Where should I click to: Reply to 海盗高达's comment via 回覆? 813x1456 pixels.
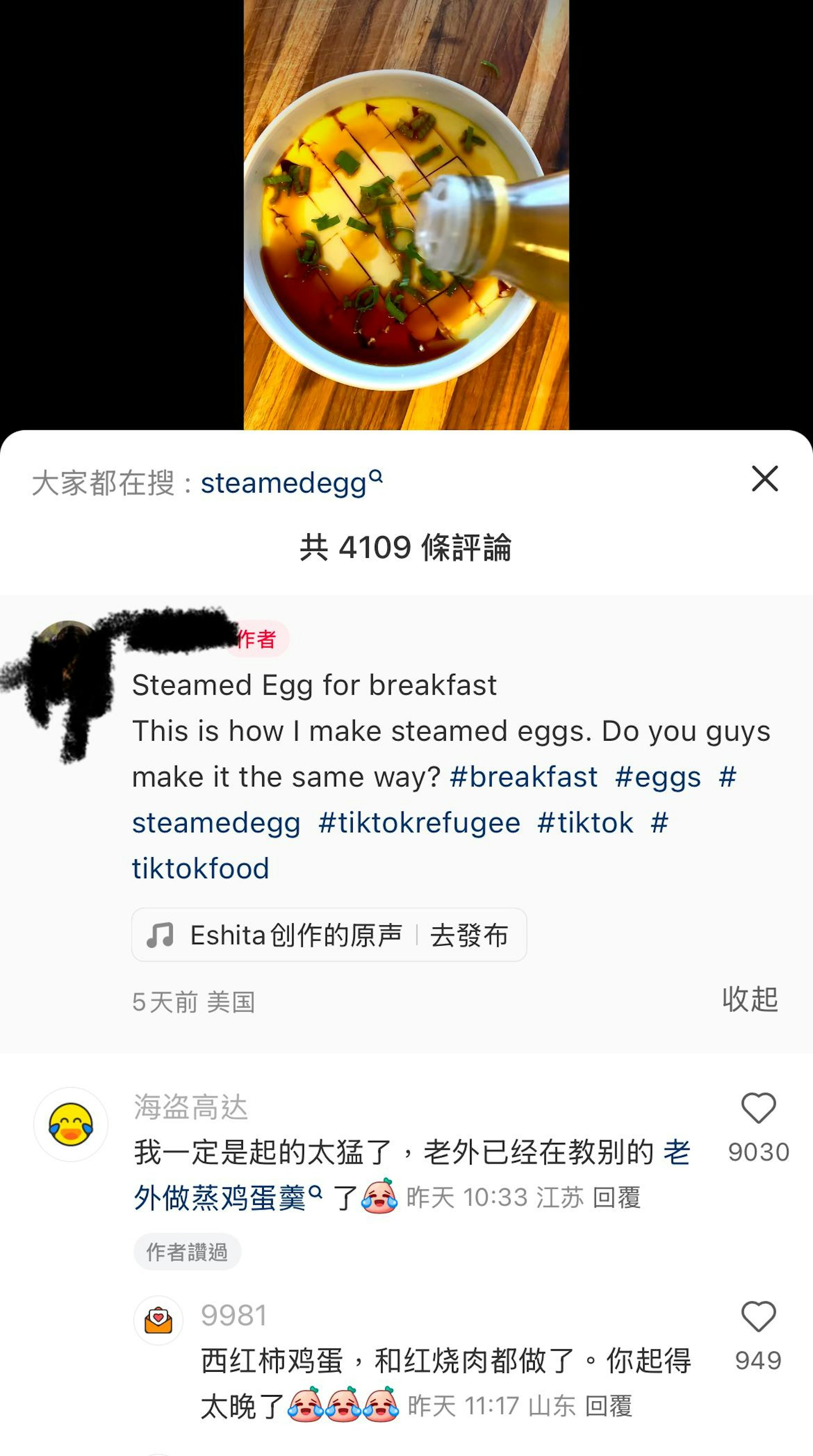pyautogui.click(x=617, y=1198)
